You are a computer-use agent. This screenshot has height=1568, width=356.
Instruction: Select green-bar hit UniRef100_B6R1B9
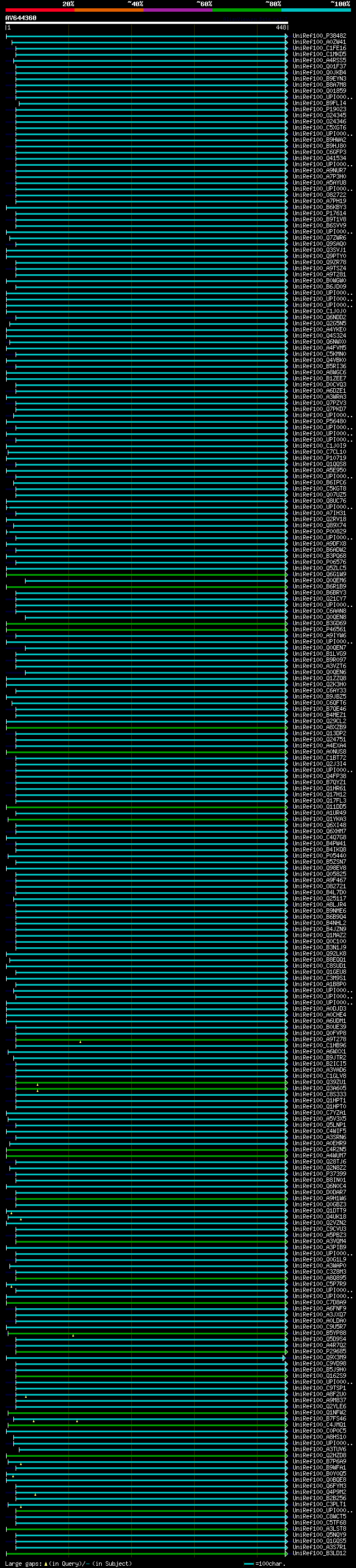click(x=319, y=586)
